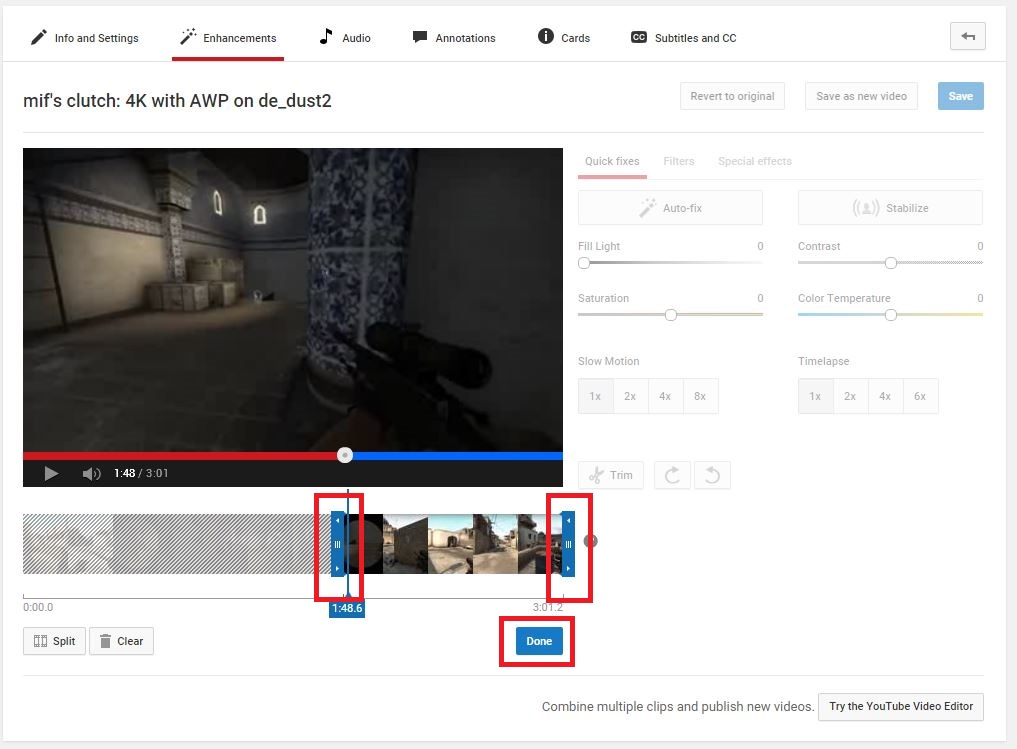Set Slow Motion to 2x
The height and width of the screenshot is (749, 1017).
[630, 396]
